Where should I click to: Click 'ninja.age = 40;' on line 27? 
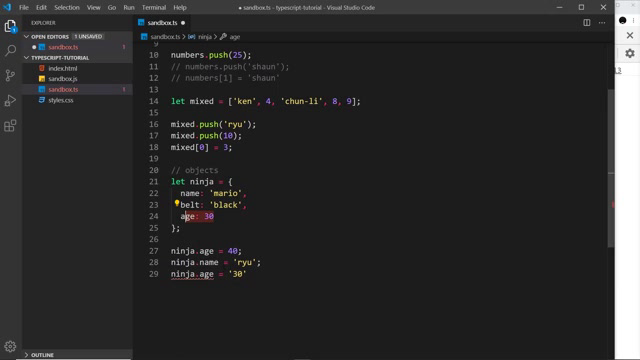coord(206,251)
